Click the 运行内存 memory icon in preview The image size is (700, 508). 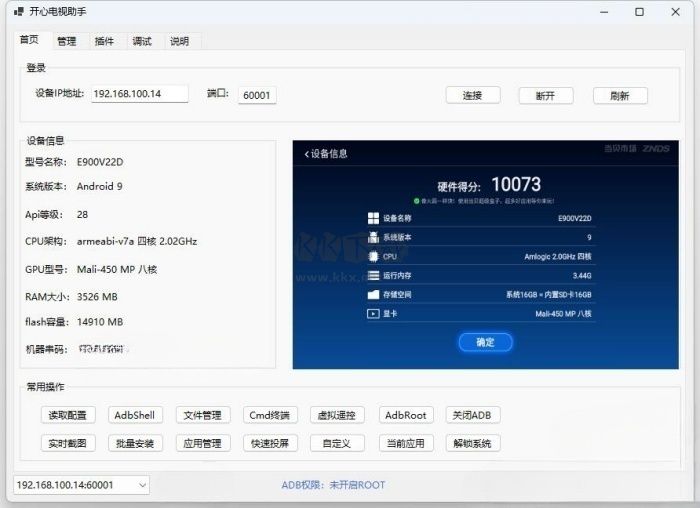point(373,275)
